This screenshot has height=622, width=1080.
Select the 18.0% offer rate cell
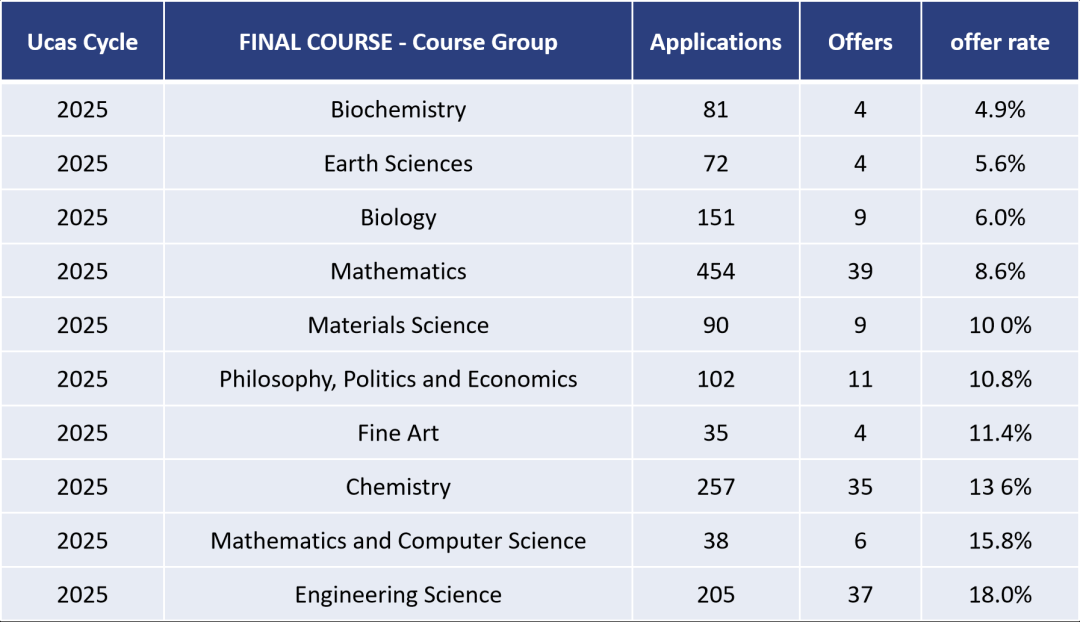click(x=1000, y=596)
